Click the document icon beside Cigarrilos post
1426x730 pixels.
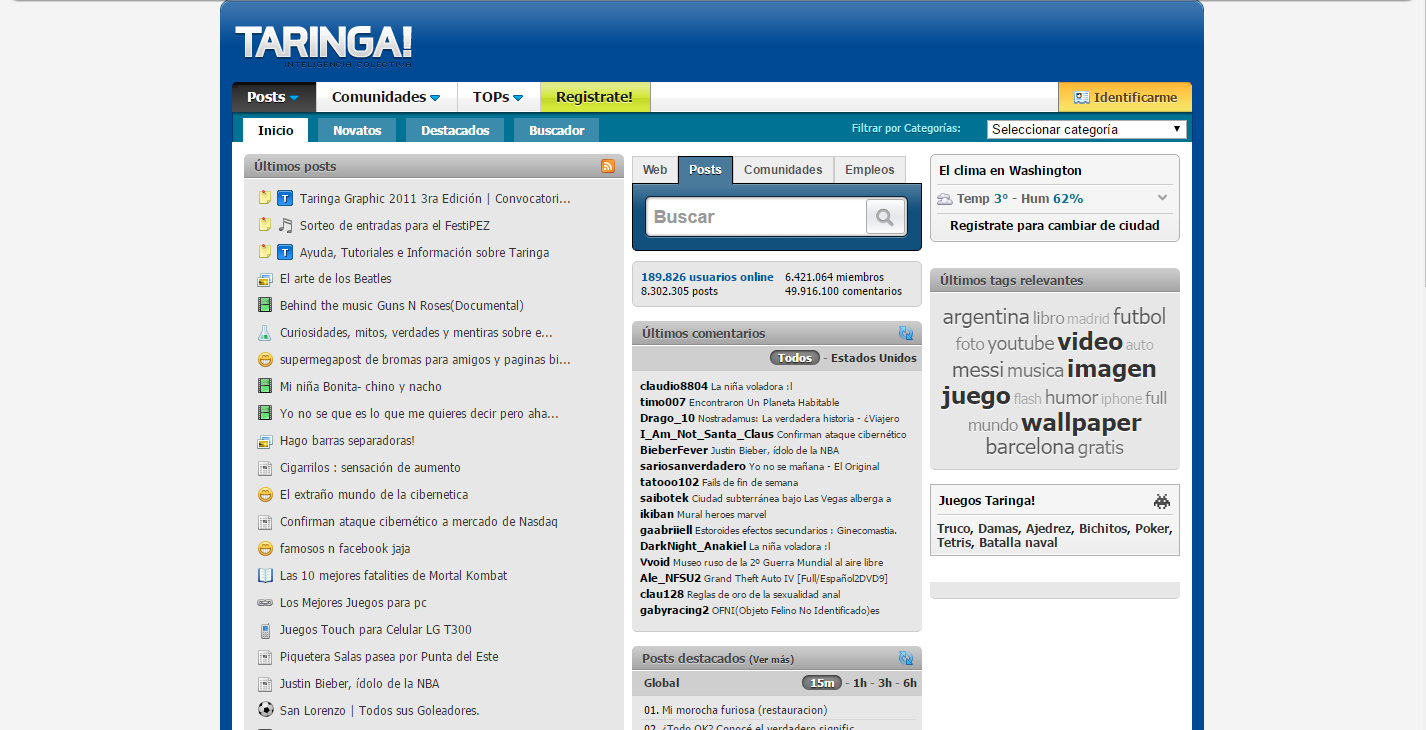[x=265, y=468]
